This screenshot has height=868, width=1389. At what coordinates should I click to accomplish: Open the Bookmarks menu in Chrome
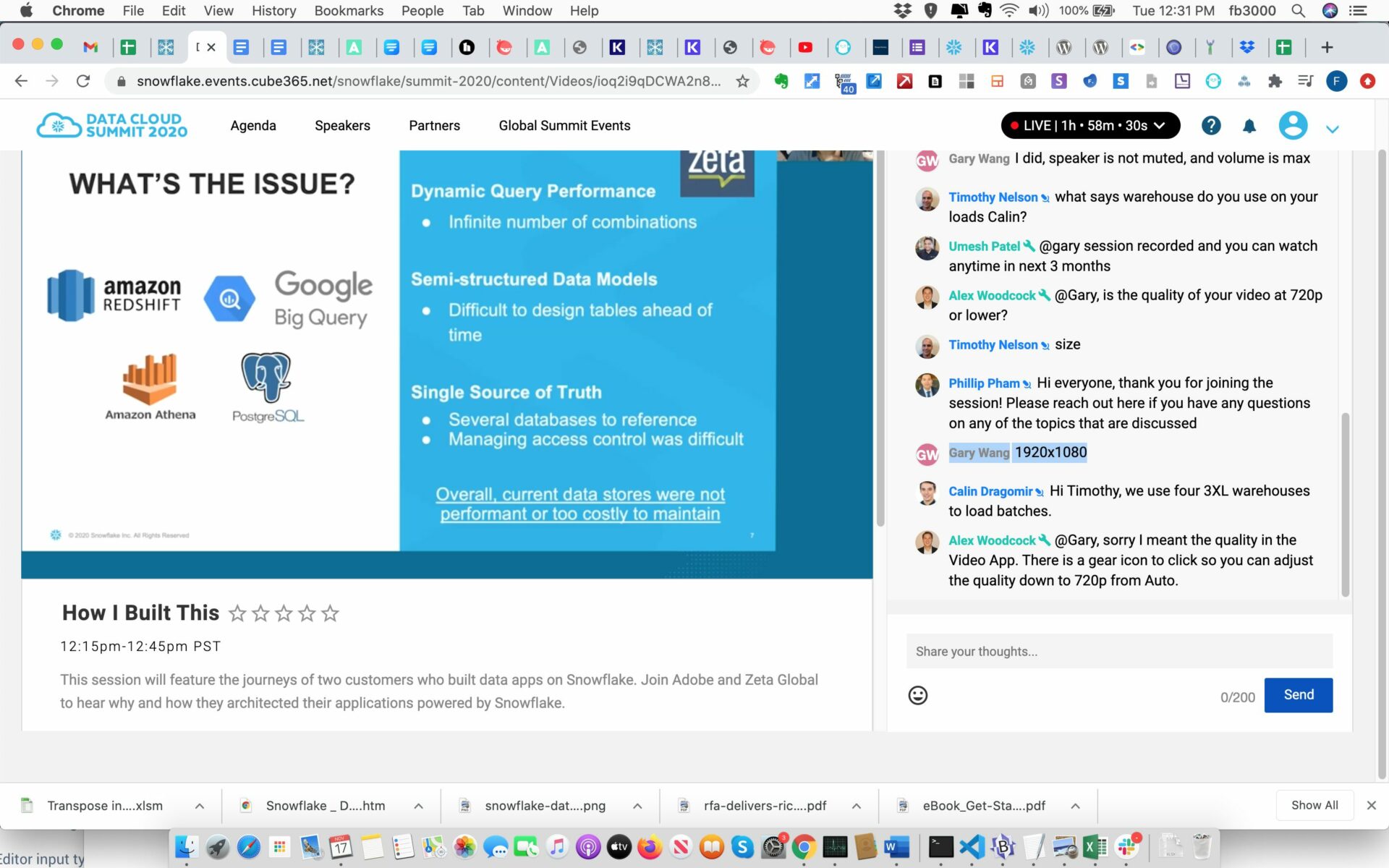pos(348,11)
